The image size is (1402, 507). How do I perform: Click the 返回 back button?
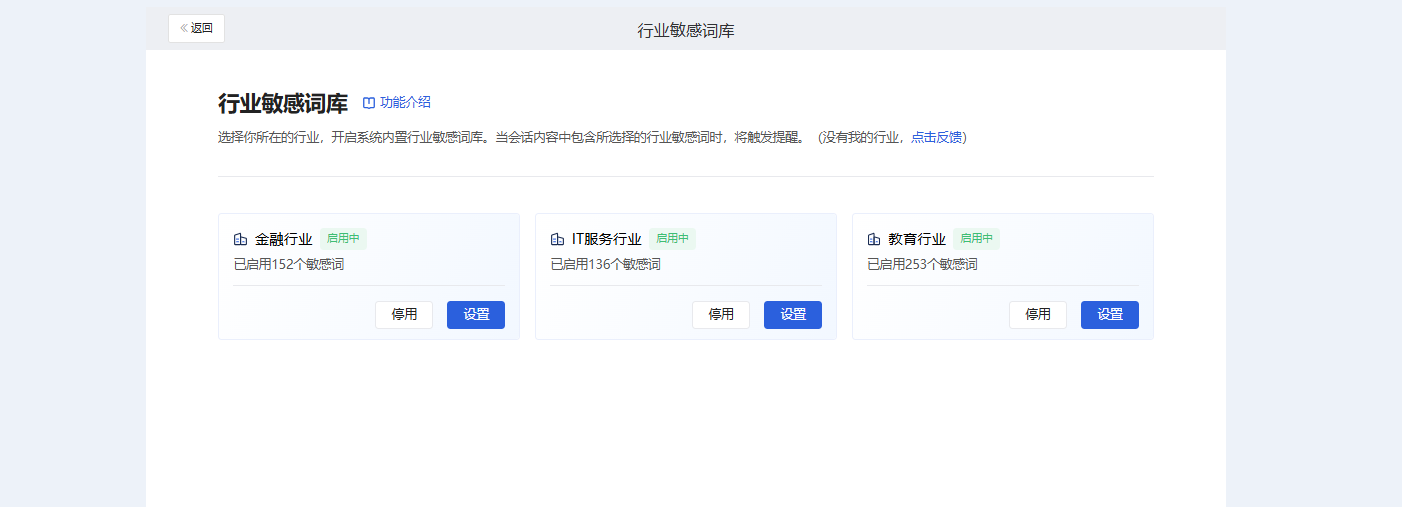pyautogui.click(x=196, y=28)
